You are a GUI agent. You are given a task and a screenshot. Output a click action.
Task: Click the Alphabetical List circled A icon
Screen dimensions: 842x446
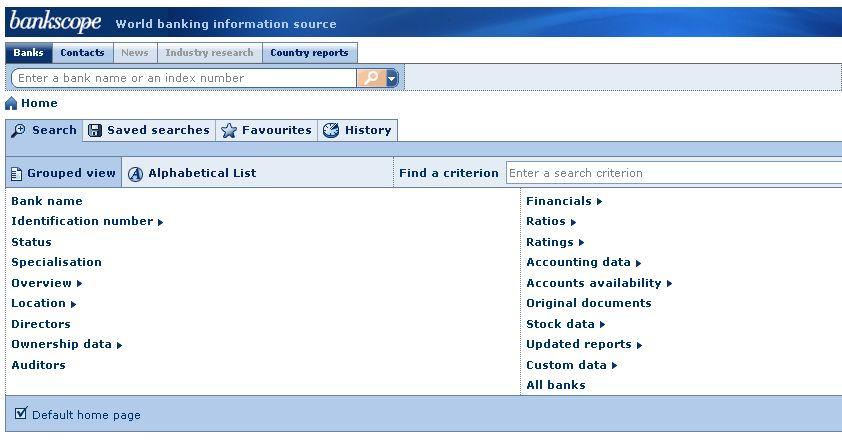pyautogui.click(x=135, y=174)
